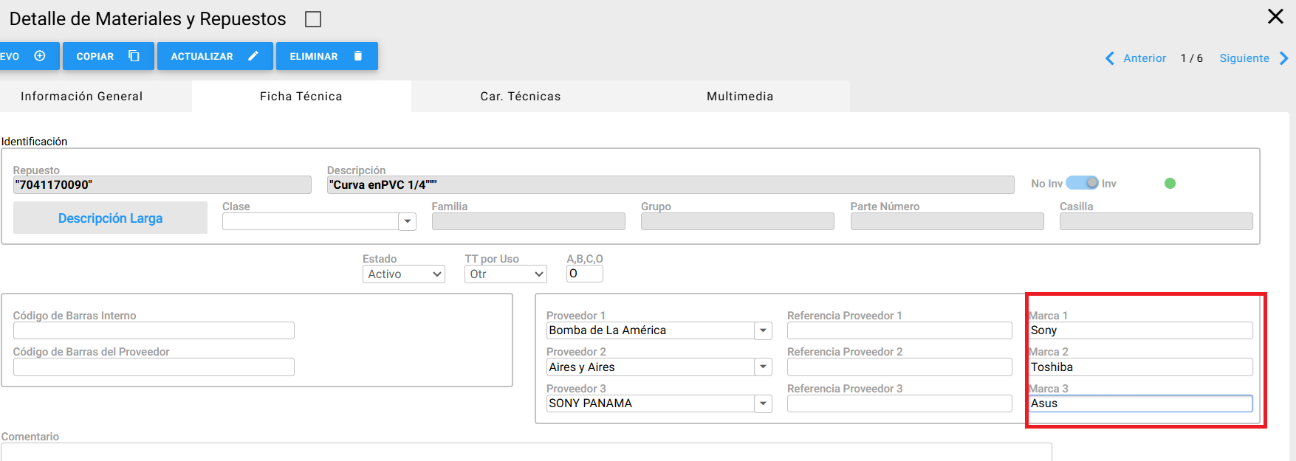The height and width of the screenshot is (461, 1296).
Task: Close the Detalle de Materiales window
Action: pyautogui.click(x=1275, y=17)
